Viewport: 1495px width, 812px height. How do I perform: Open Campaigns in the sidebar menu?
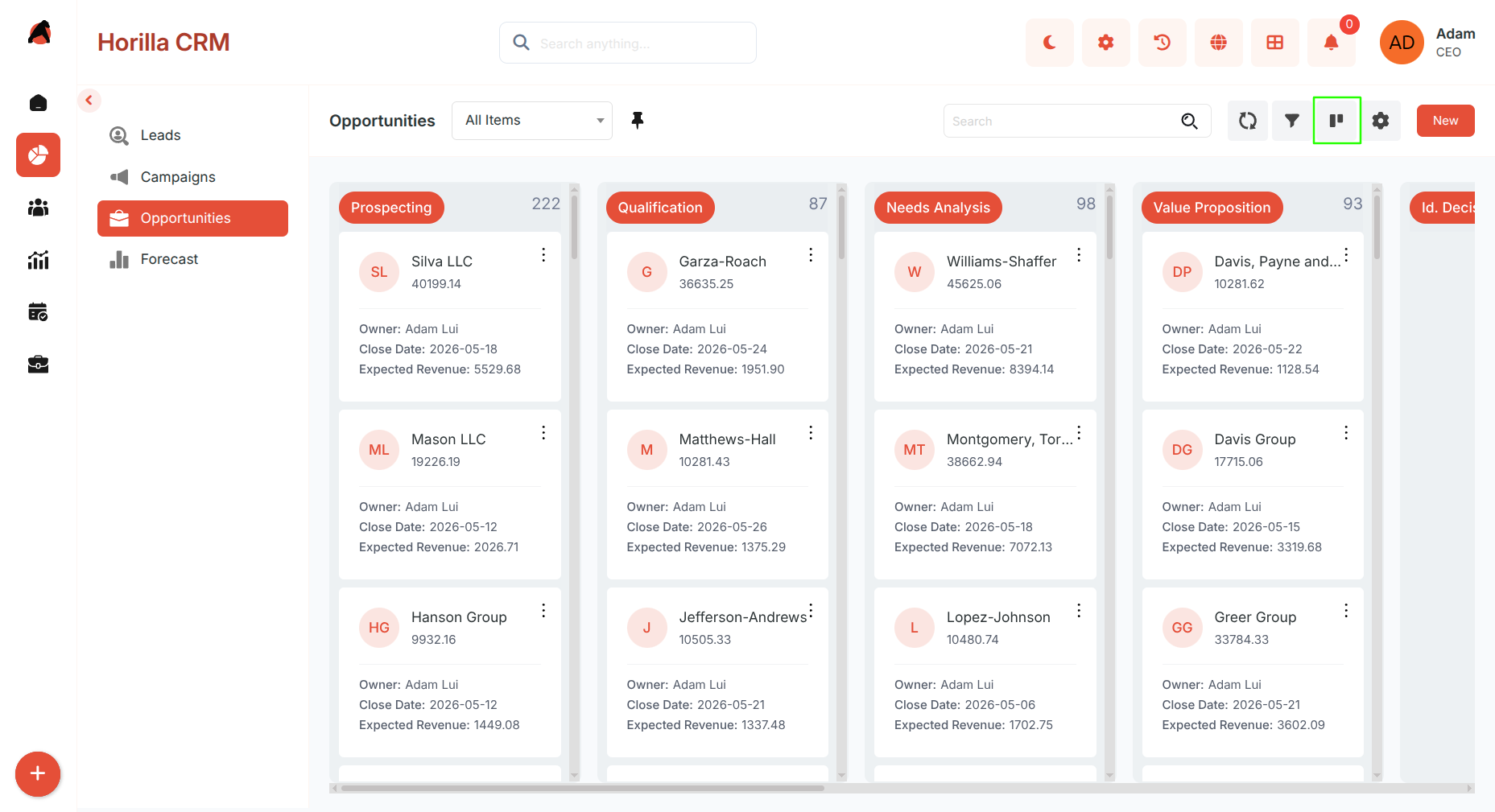pyautogui.click(x=192, y=177)
